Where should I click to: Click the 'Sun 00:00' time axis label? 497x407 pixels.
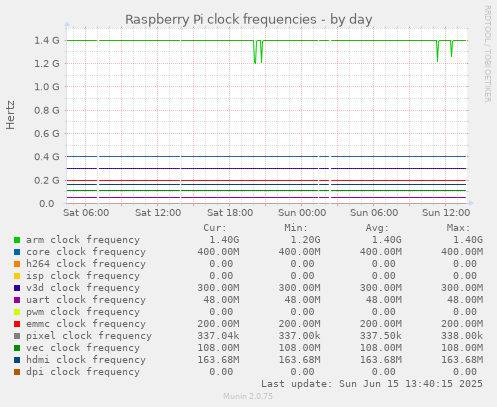tap(302, 213)
